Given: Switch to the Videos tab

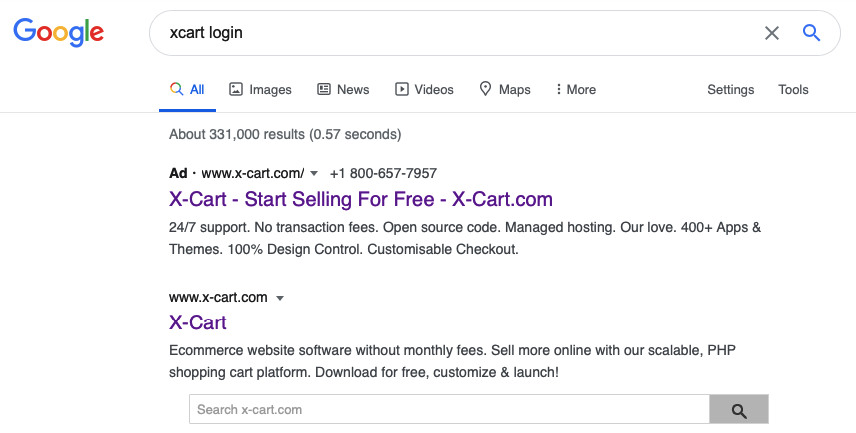Looking at the screenshot, I should coord(424,90).
